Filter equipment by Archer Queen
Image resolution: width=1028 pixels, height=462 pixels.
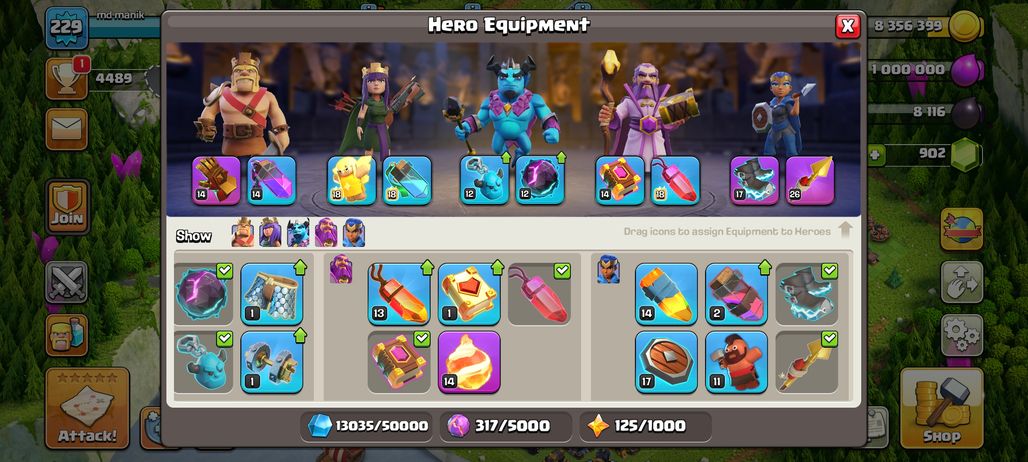click(x=270, y=233)
